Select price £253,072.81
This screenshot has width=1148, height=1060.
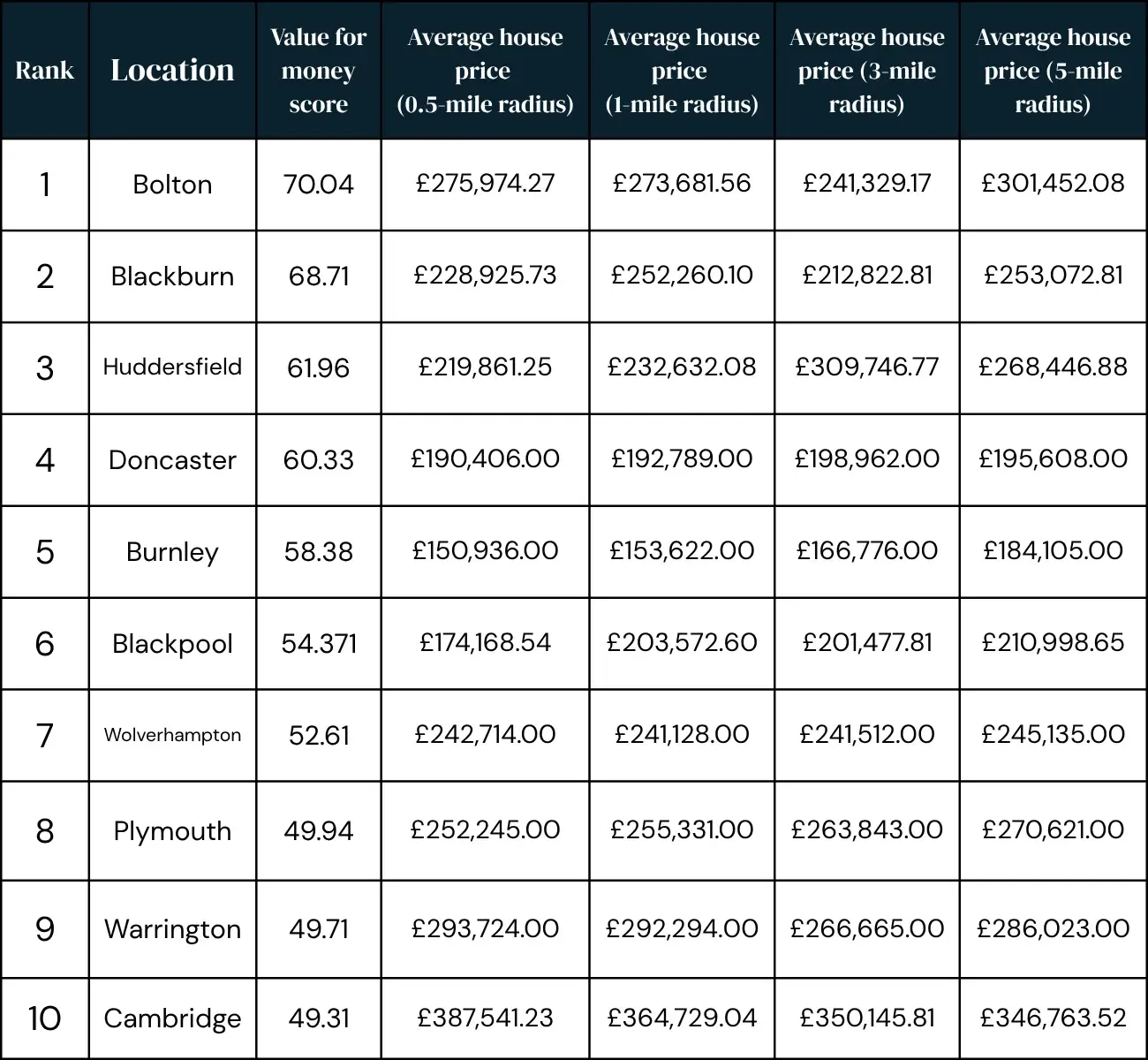[x=1053, y=276]
